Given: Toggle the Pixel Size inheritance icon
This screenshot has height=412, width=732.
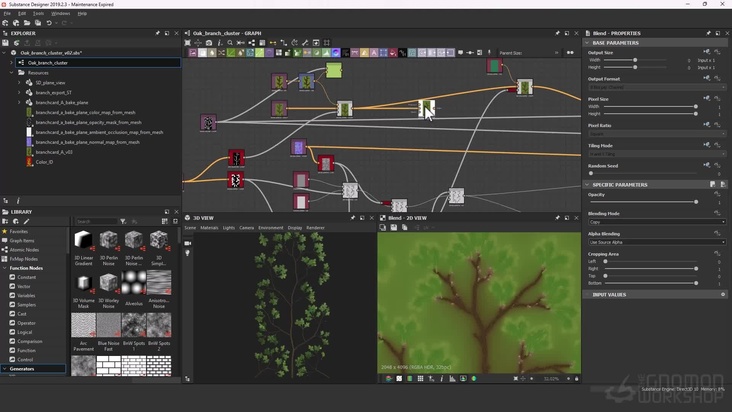Looking at the screenshot, I should click(707, 98).
